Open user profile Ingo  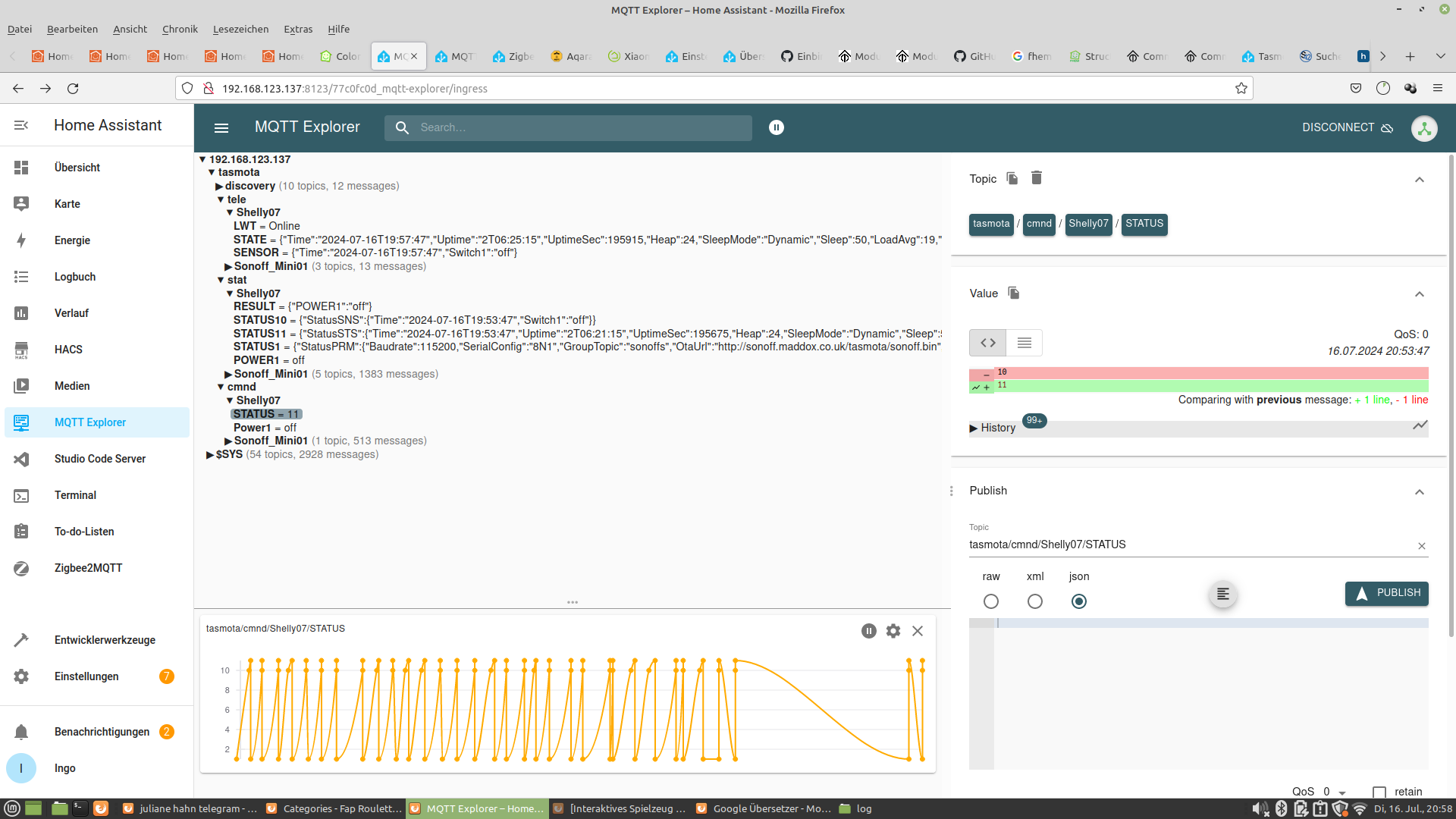pos(96,768)
